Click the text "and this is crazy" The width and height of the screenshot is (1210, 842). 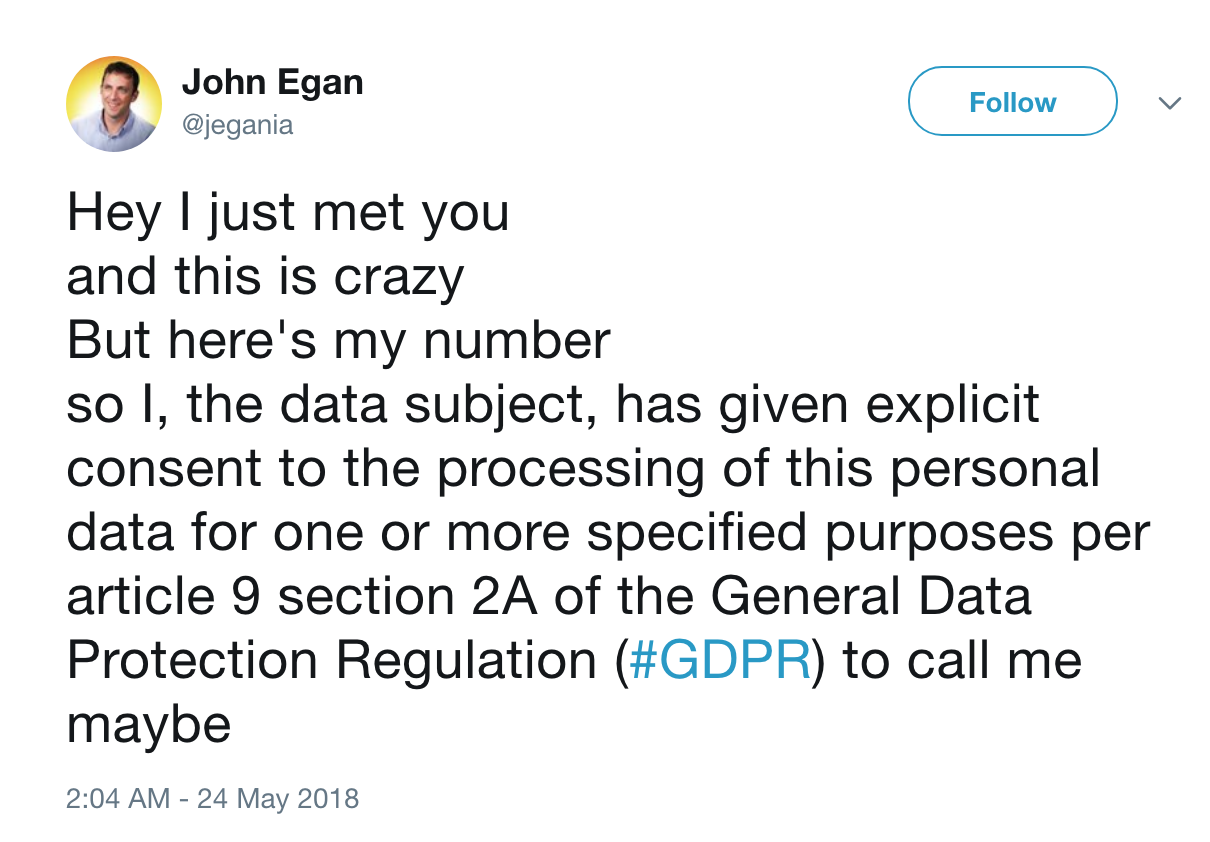(265, 278)
